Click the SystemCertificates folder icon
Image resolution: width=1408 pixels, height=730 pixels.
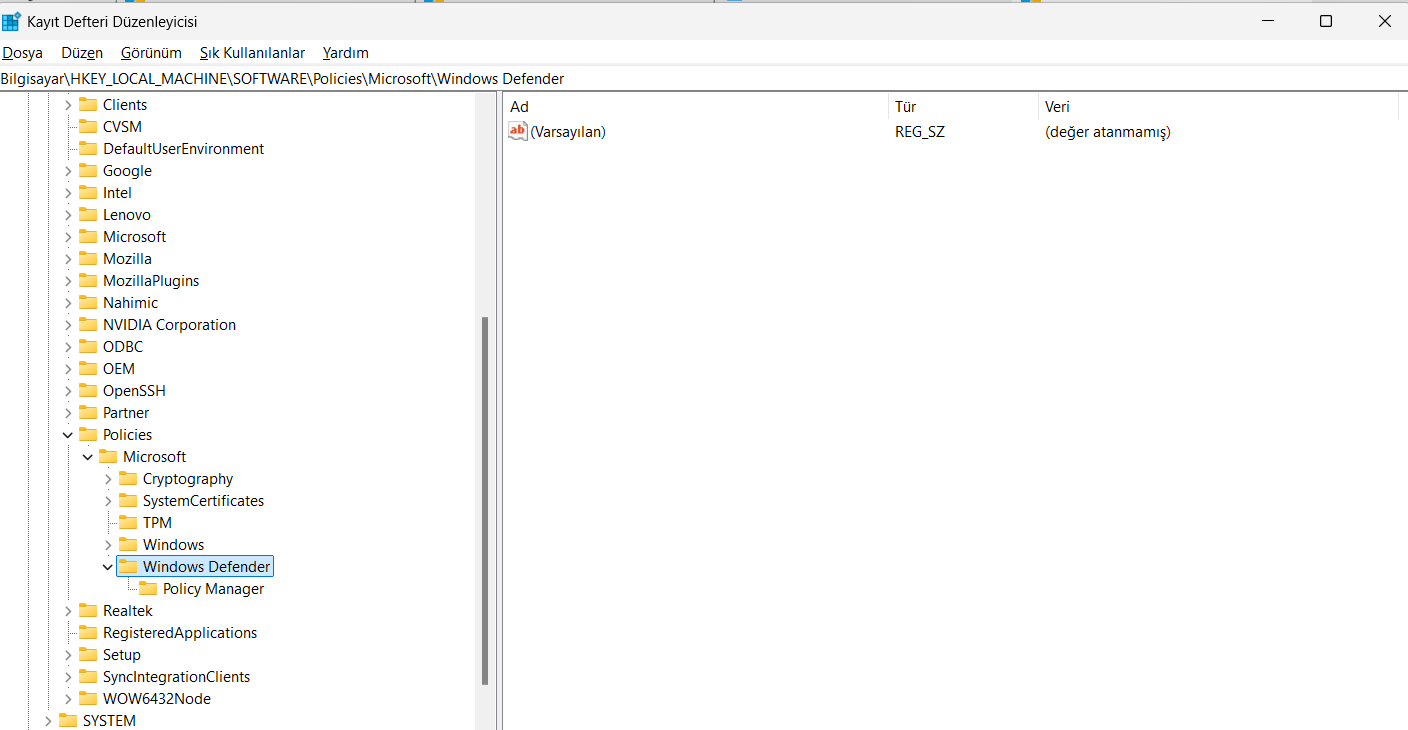pos(128,501)
